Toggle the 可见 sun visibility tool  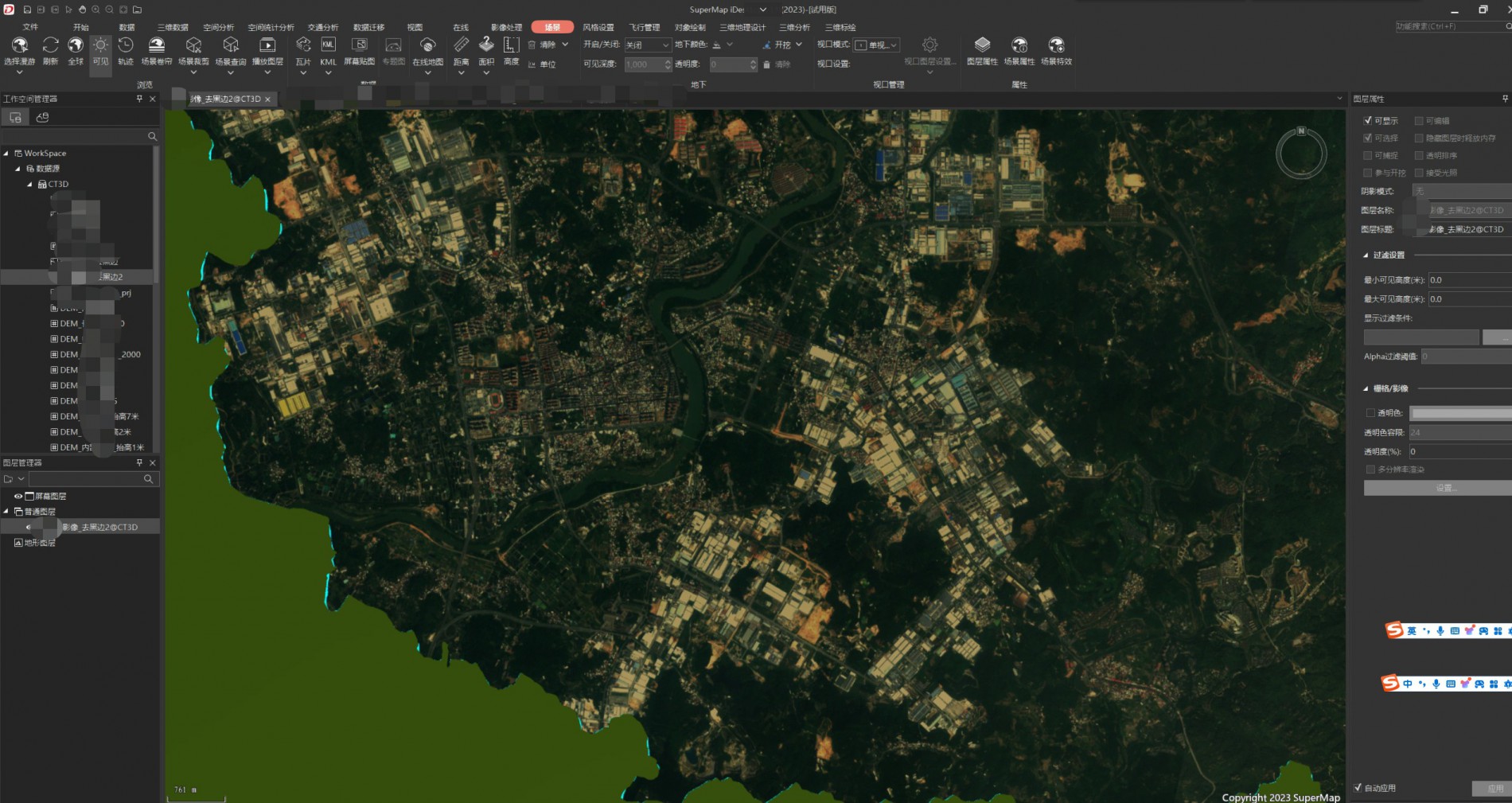(100, 52)
